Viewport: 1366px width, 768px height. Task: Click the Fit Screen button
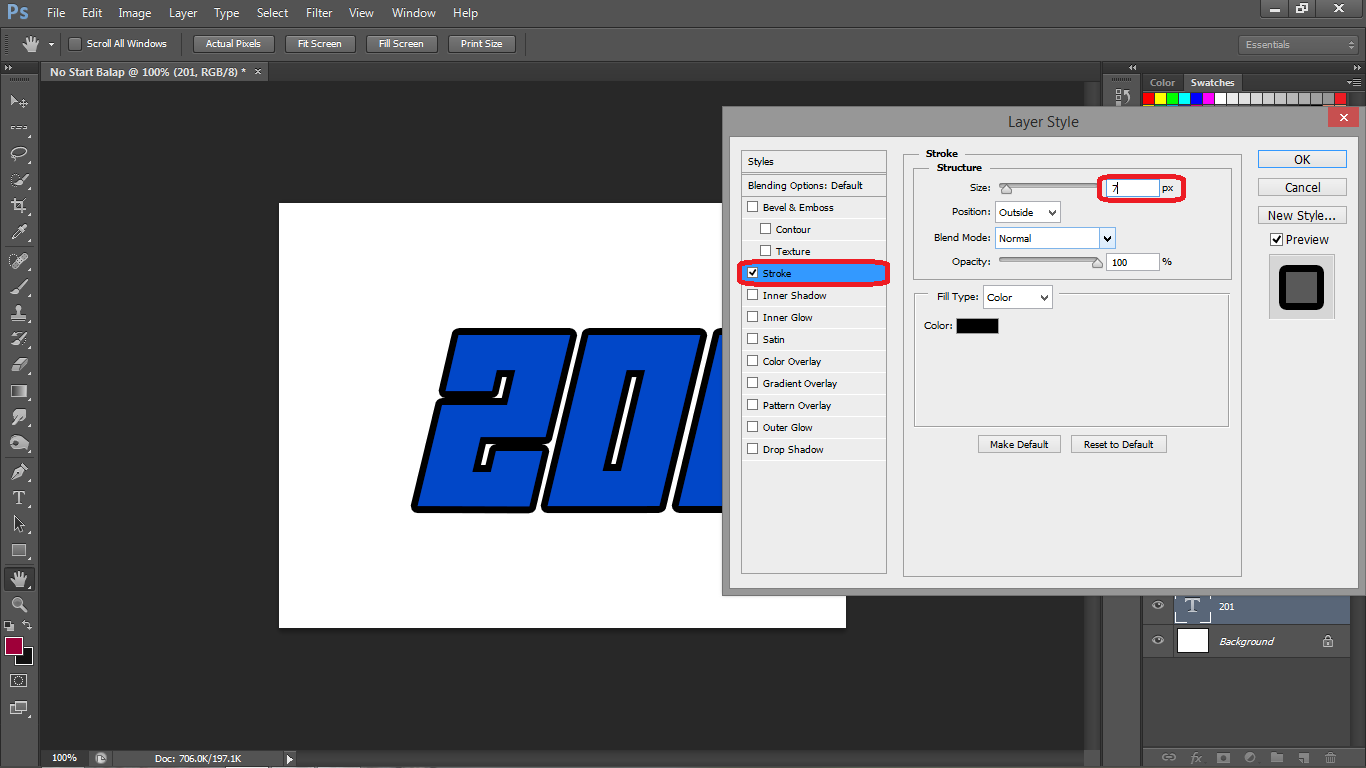point(319,44)
